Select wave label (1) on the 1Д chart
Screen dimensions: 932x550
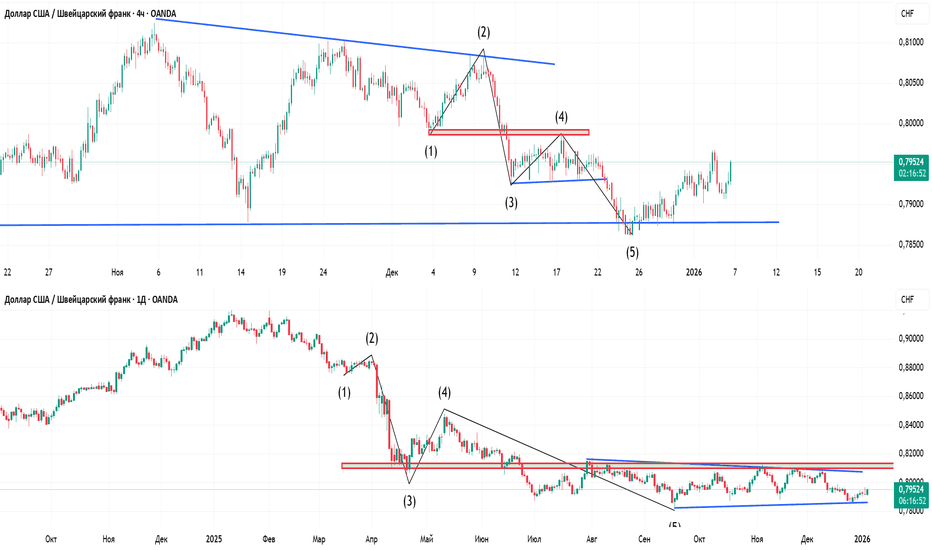344,393
